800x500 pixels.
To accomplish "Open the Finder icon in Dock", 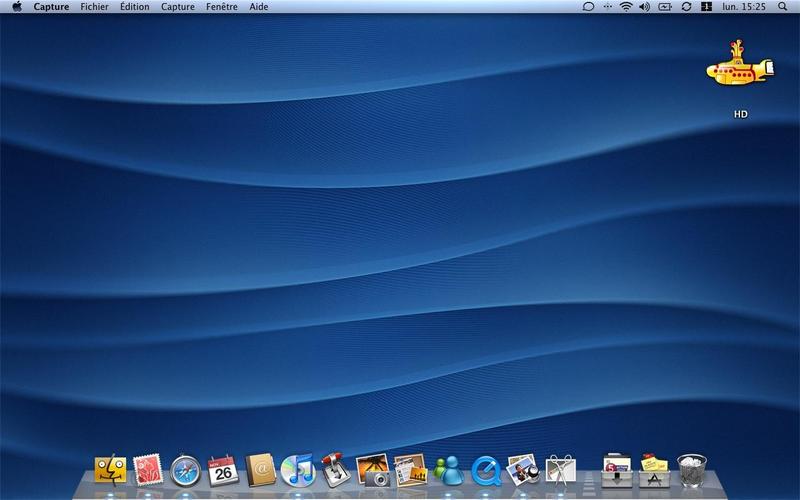I will (x=110, y=470).
